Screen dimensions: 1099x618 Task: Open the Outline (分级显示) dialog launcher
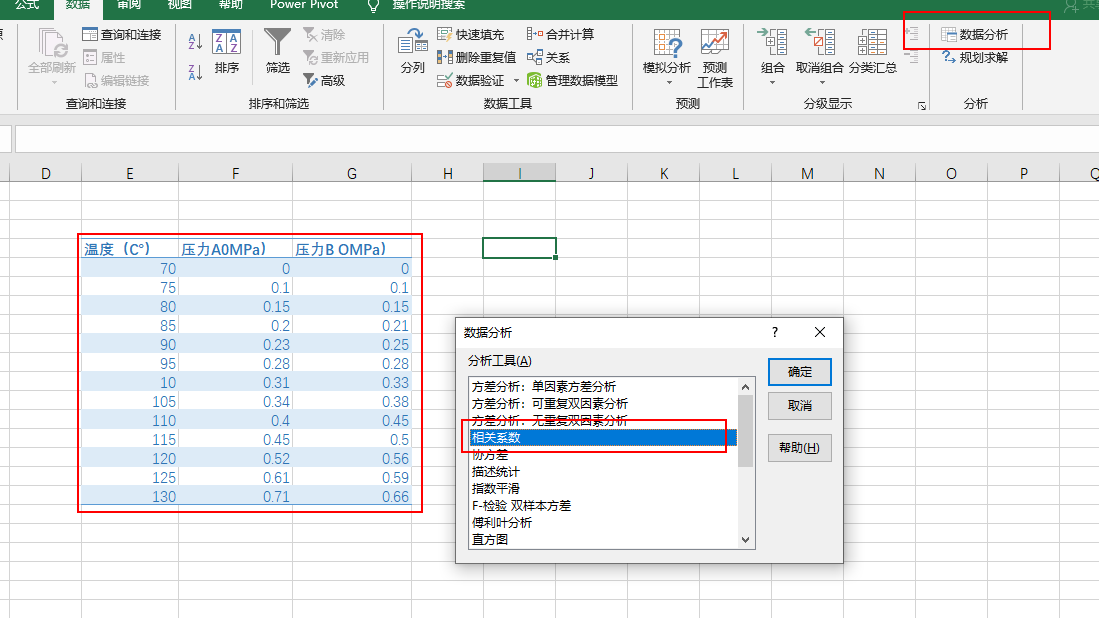tap(922, 106)
